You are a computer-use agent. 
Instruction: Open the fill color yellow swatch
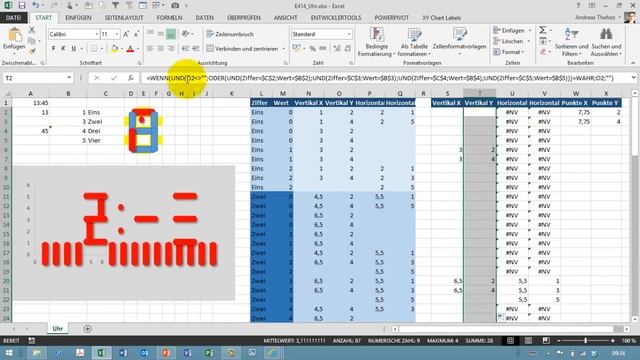click(x=115, y=49)
